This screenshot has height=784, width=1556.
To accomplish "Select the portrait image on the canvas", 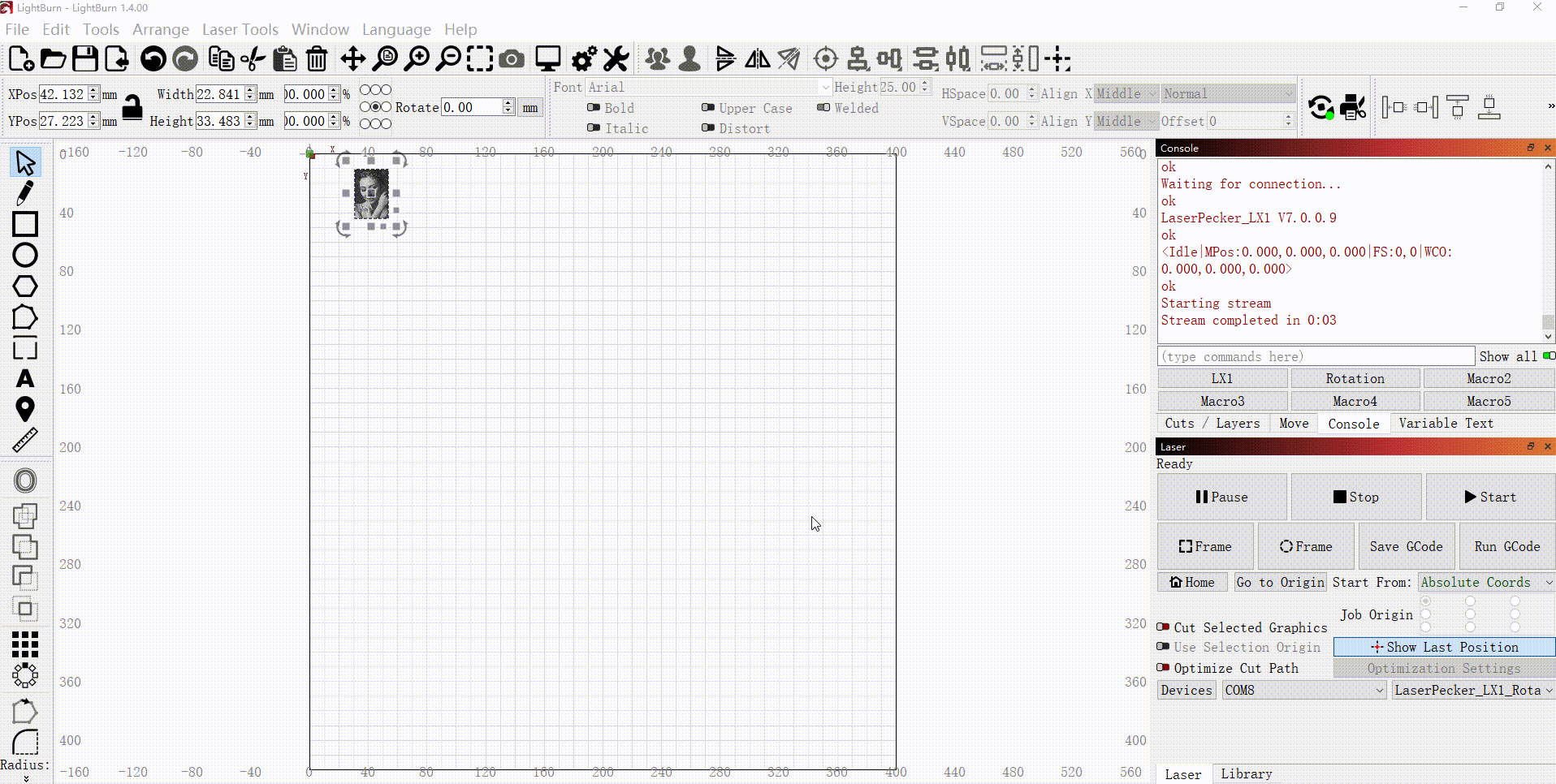I will (x=371, y=194).
